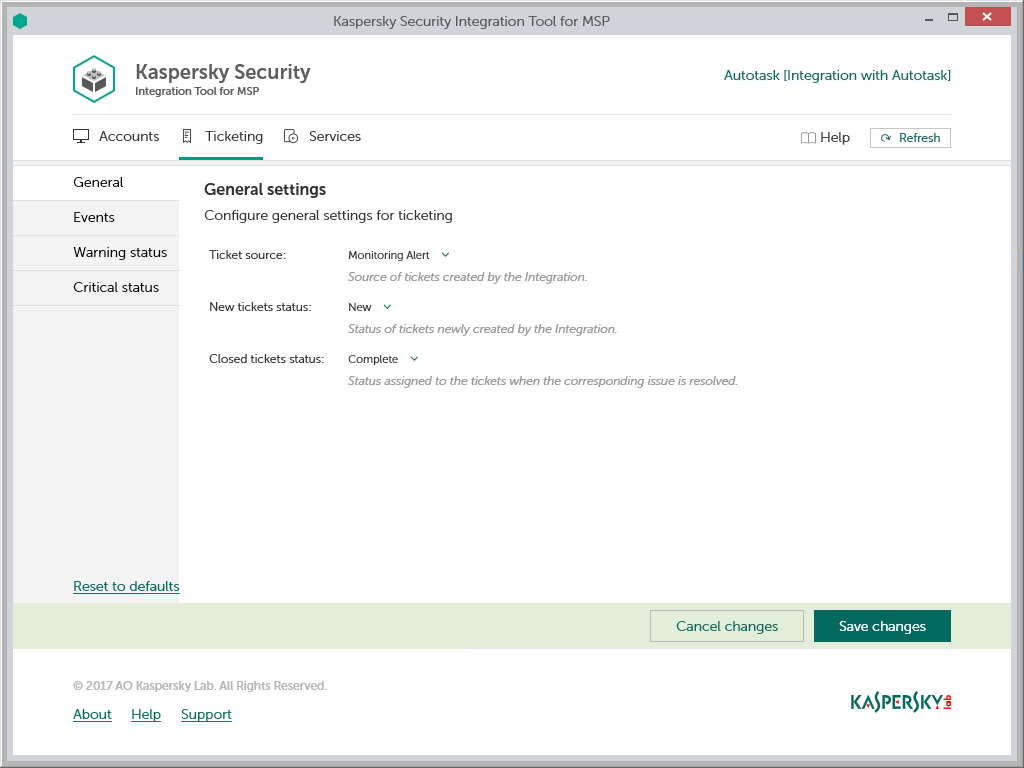Click the Kaspersky hexagon logo icon
Image resolution: width=1024 pixels, height=768 pixels.
coord(94,79)
